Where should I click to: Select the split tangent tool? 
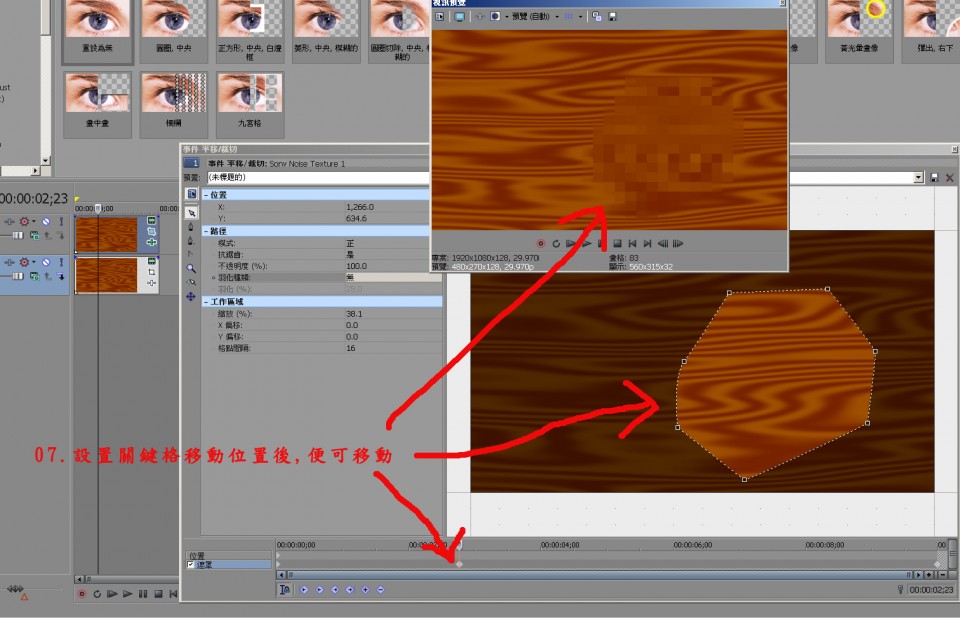click(x=191, y=254)
